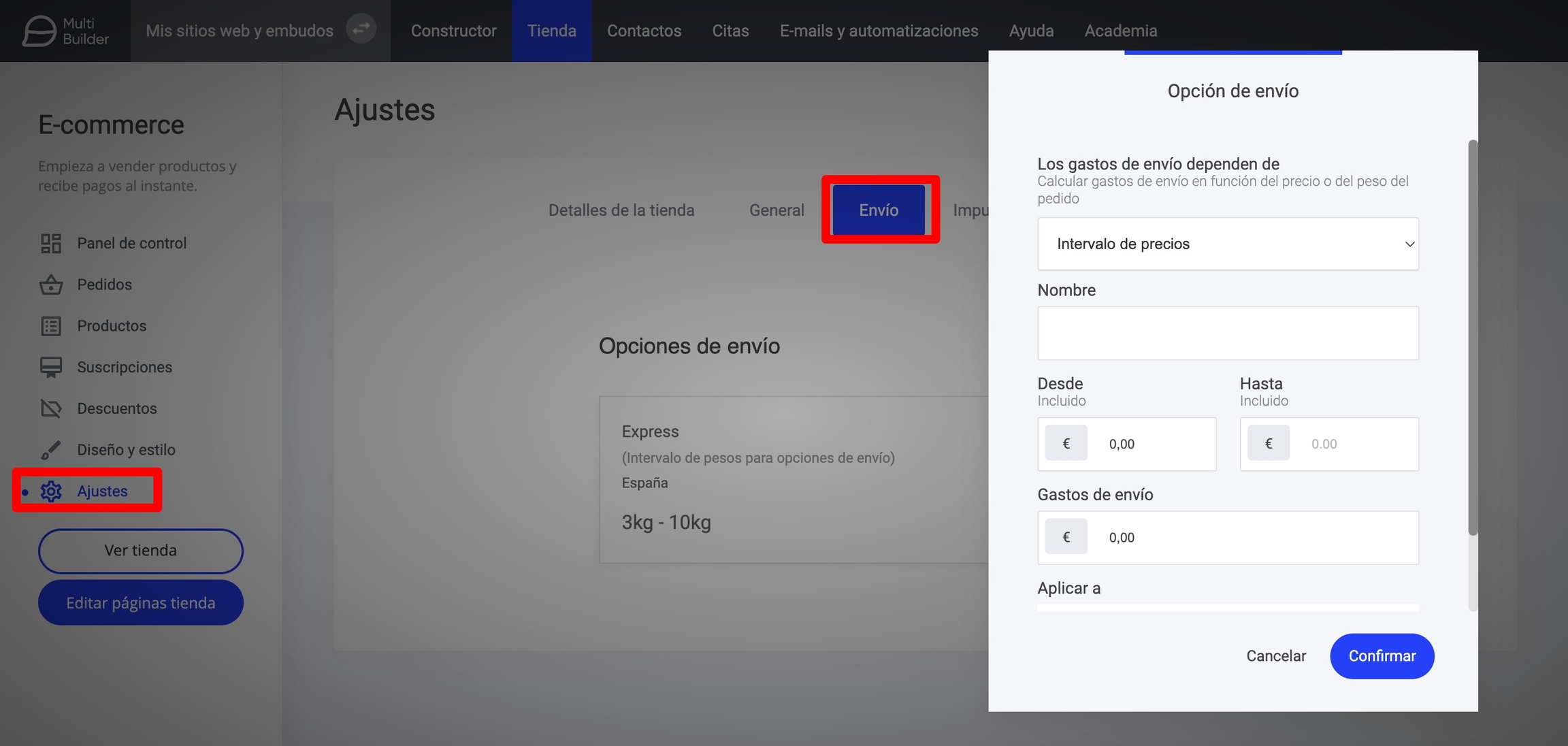Click the switch-sites arrows icon
Viewport: 1568px width, 746px height.
(x=361, y=29)
